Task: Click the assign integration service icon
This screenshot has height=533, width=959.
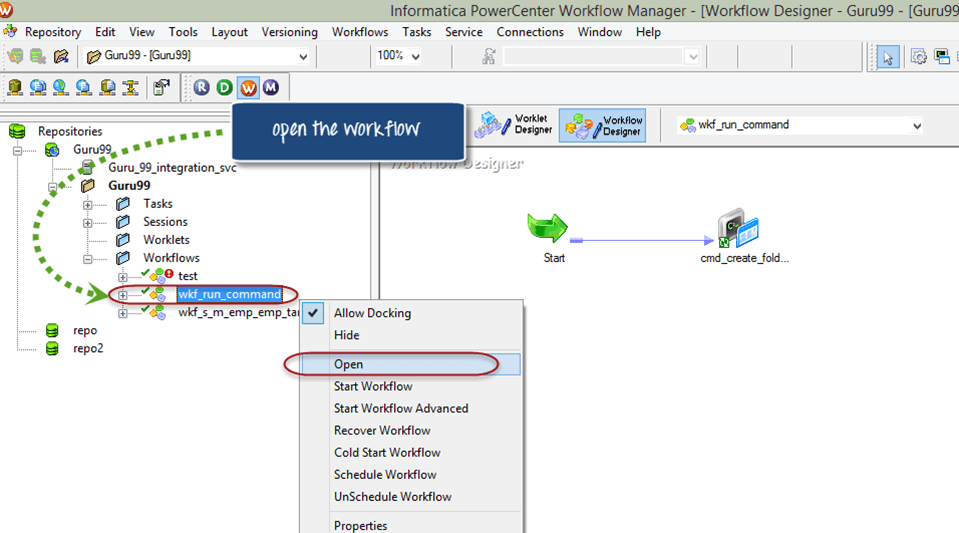Action: coord(489,56)
